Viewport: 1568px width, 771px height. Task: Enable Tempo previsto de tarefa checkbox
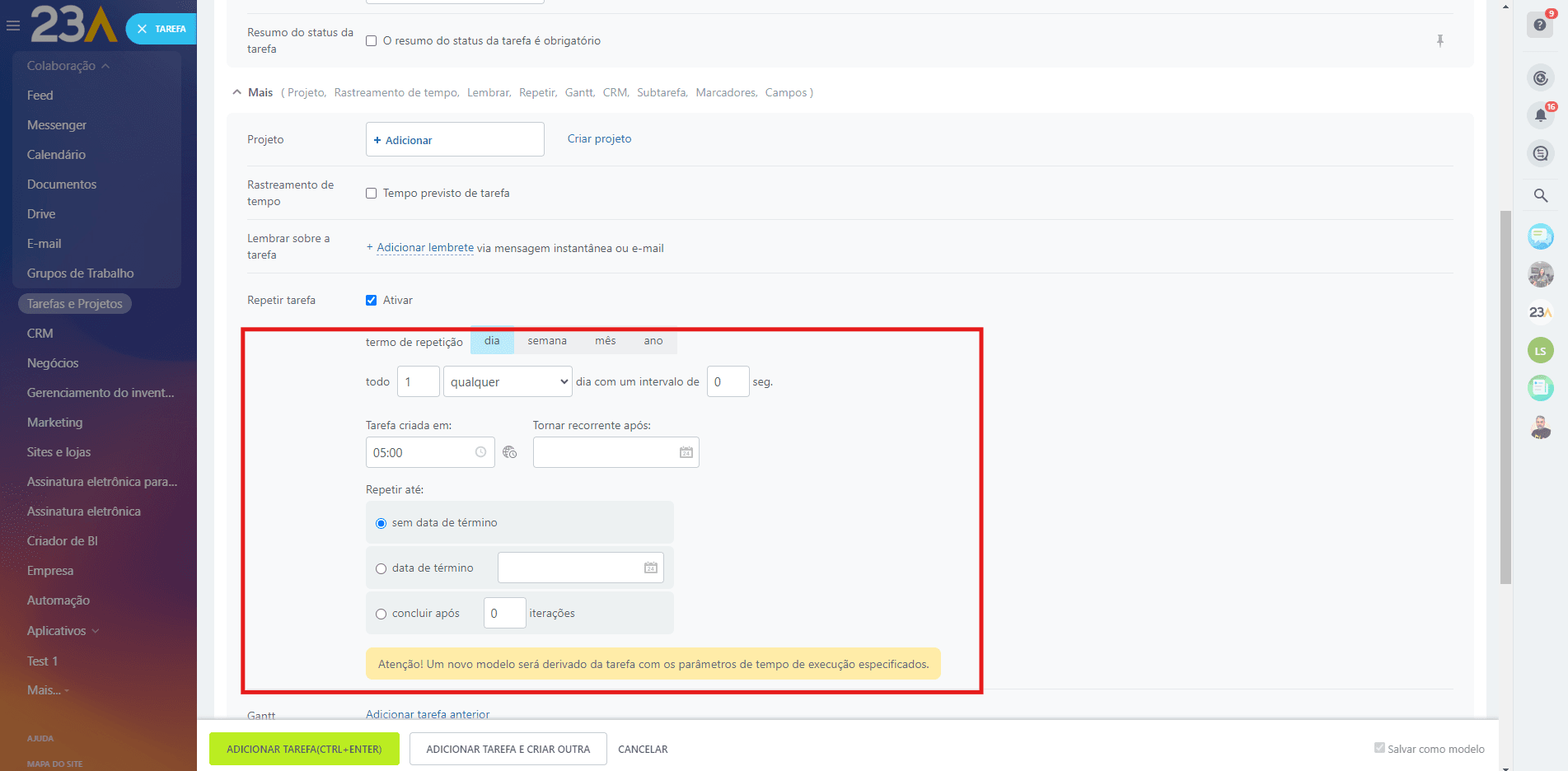372,194
